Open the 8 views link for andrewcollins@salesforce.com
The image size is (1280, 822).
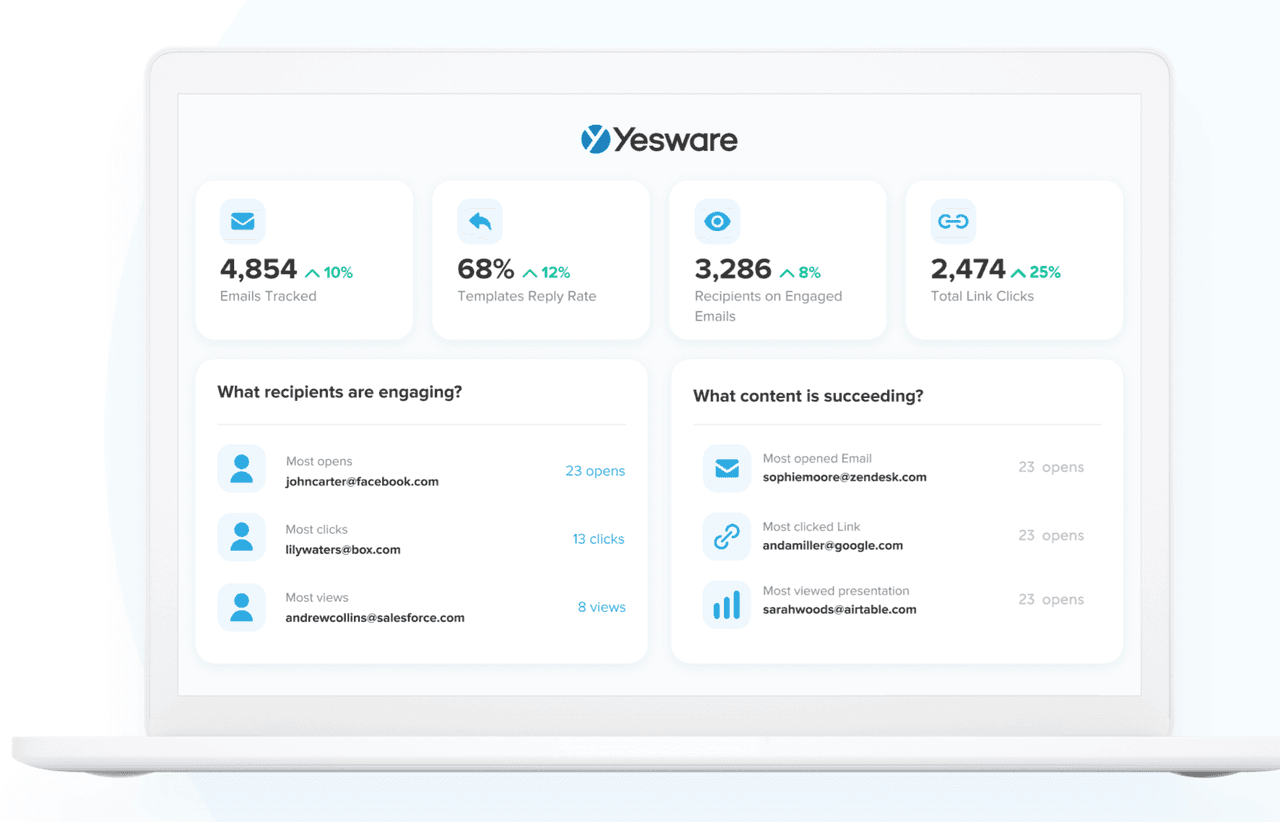pyautogui.click(x=601, y=606)
